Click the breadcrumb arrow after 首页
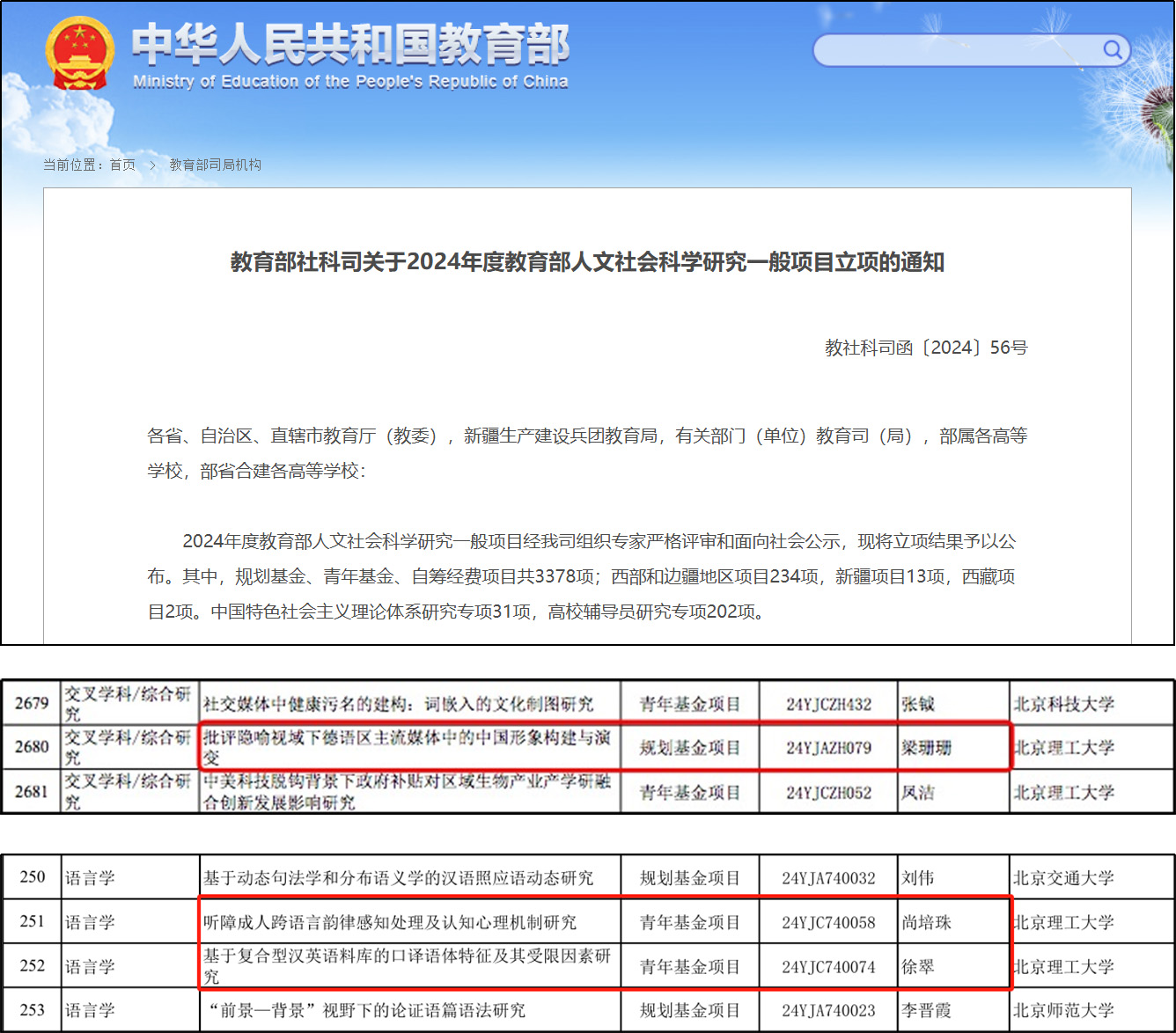 tap(152, 165)
